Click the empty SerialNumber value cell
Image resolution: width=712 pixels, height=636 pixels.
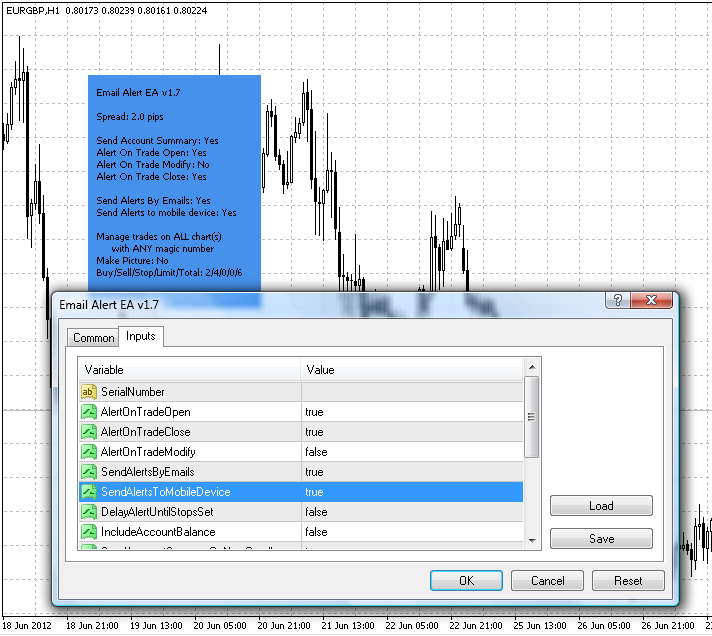pyautogui.click(x=412, y=392)
